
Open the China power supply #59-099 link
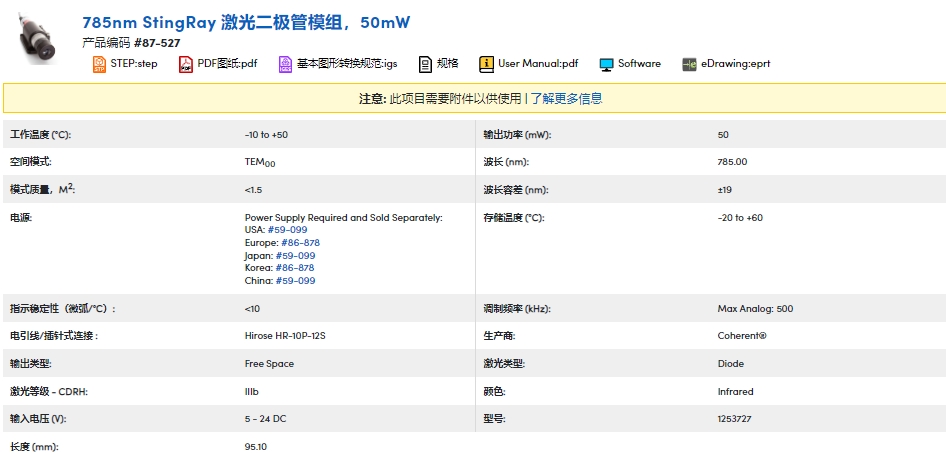pos(296,280)
